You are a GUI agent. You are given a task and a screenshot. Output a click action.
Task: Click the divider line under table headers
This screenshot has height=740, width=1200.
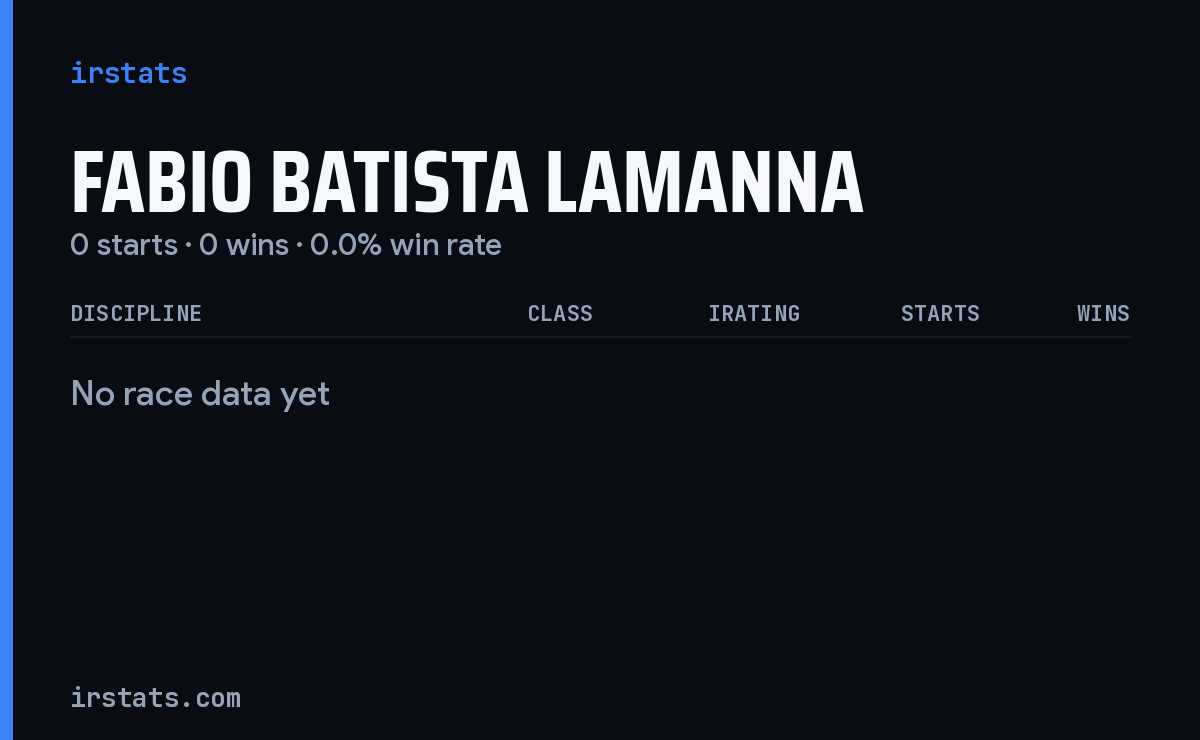(600, 337)
